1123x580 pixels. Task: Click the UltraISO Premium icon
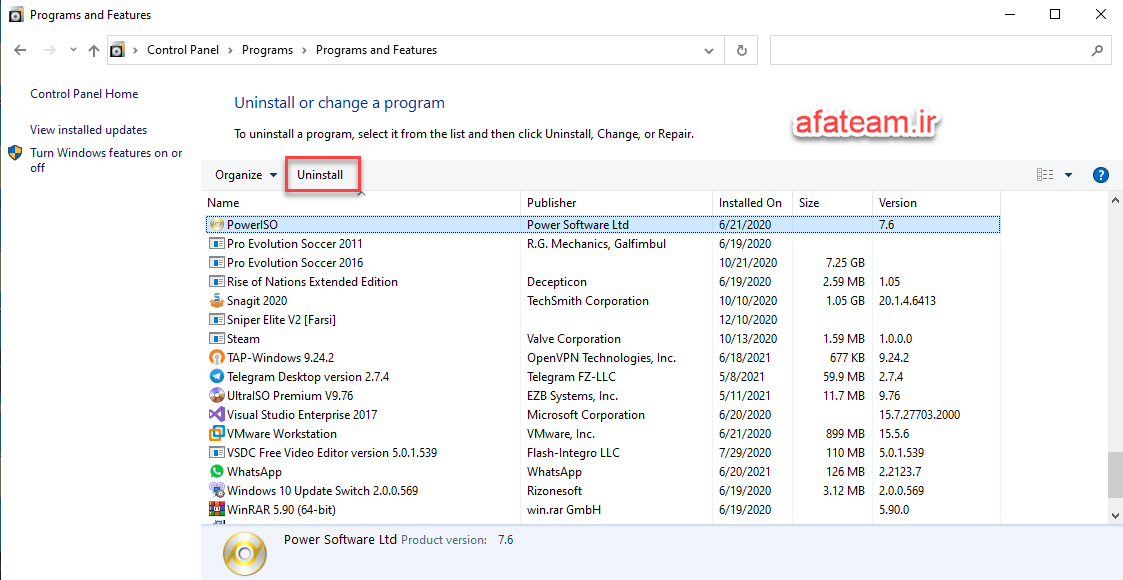point(216,395)
